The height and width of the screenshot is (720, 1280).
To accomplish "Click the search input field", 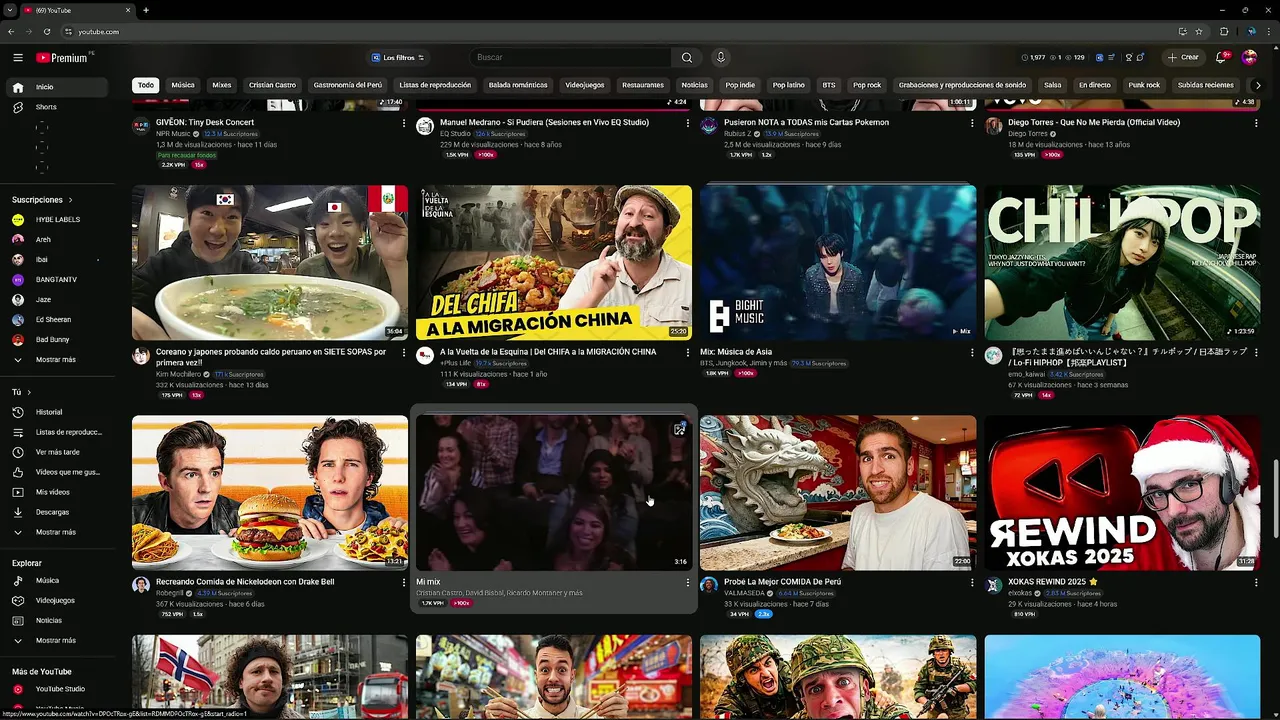I will [x=570, y=58].
